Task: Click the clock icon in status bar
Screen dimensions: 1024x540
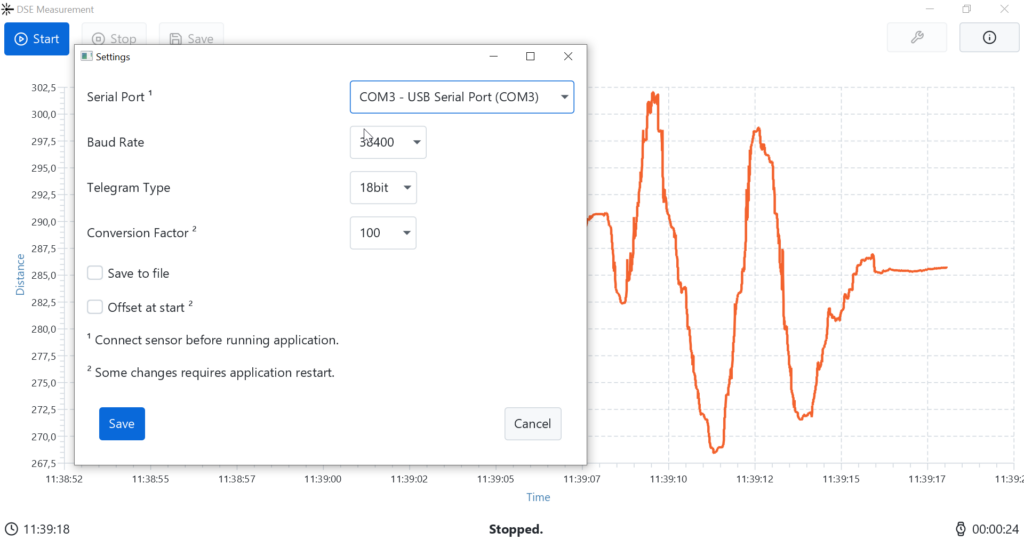Action: 11,528
